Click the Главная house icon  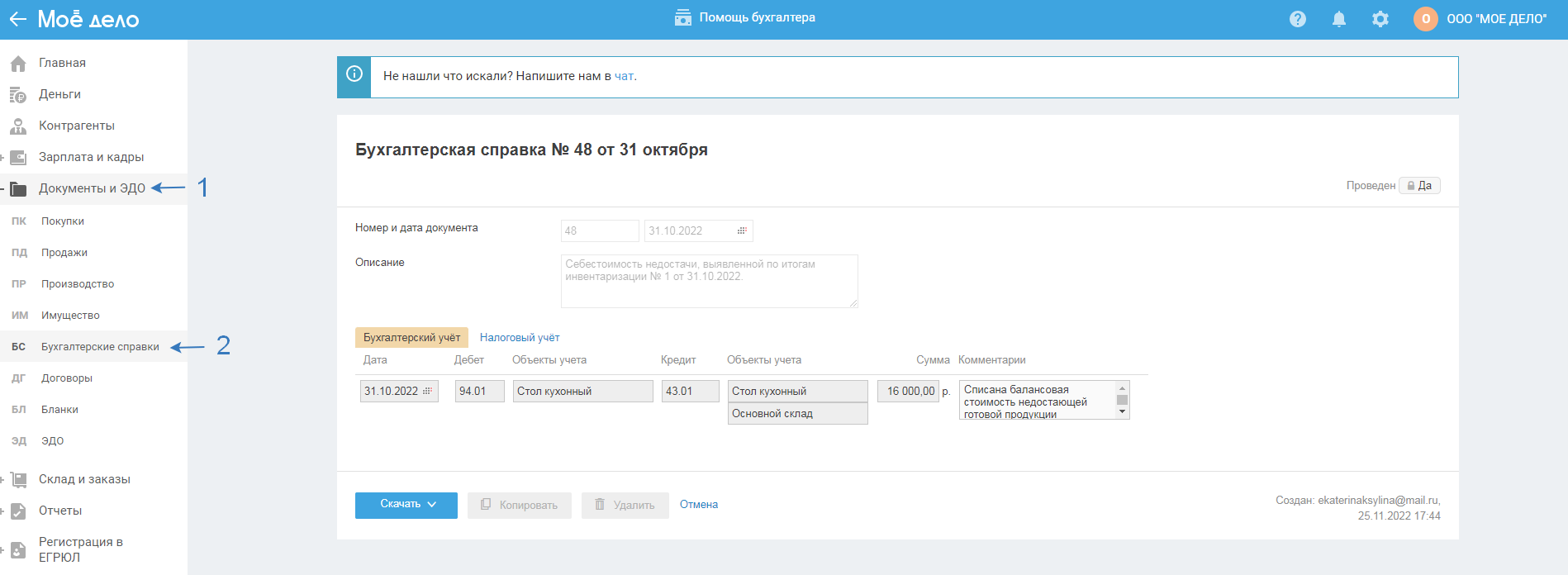[18, 64]
